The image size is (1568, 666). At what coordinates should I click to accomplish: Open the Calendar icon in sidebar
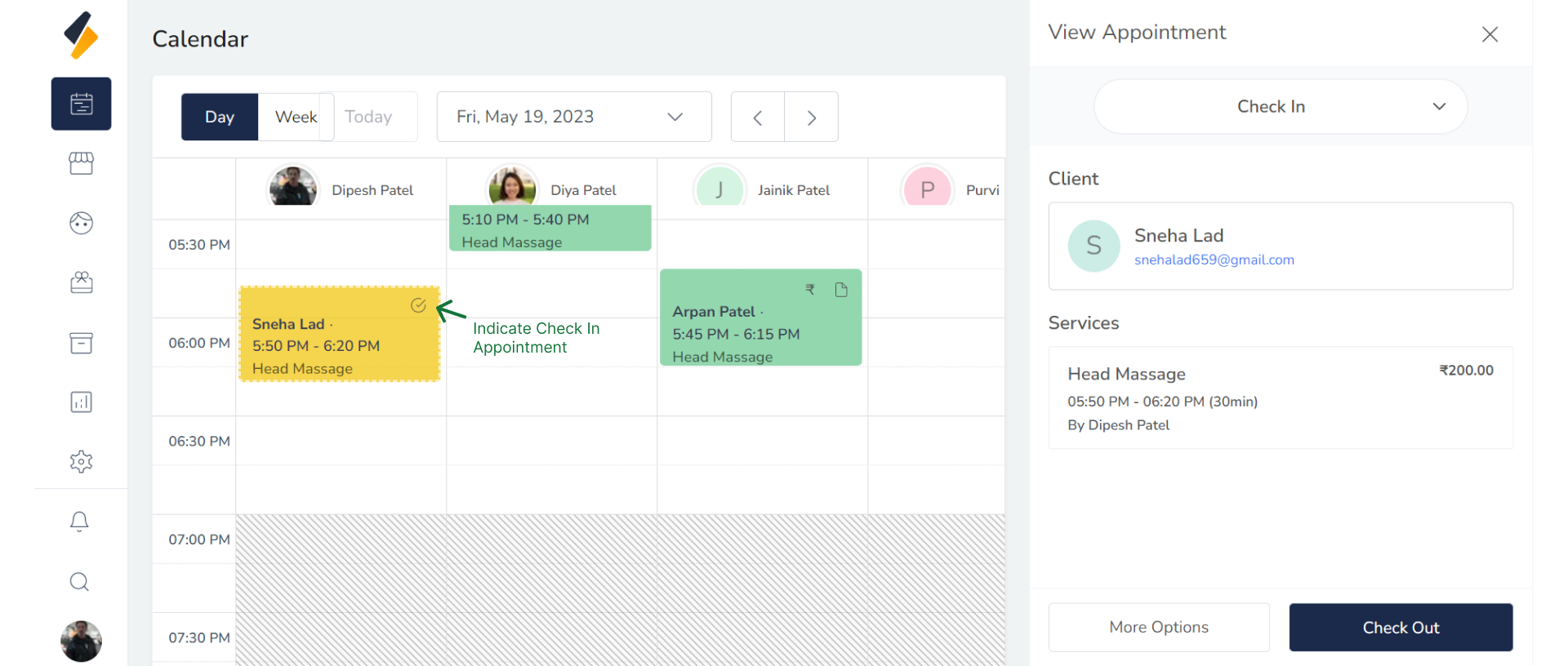pyautogui.click(x=81, y=104)
